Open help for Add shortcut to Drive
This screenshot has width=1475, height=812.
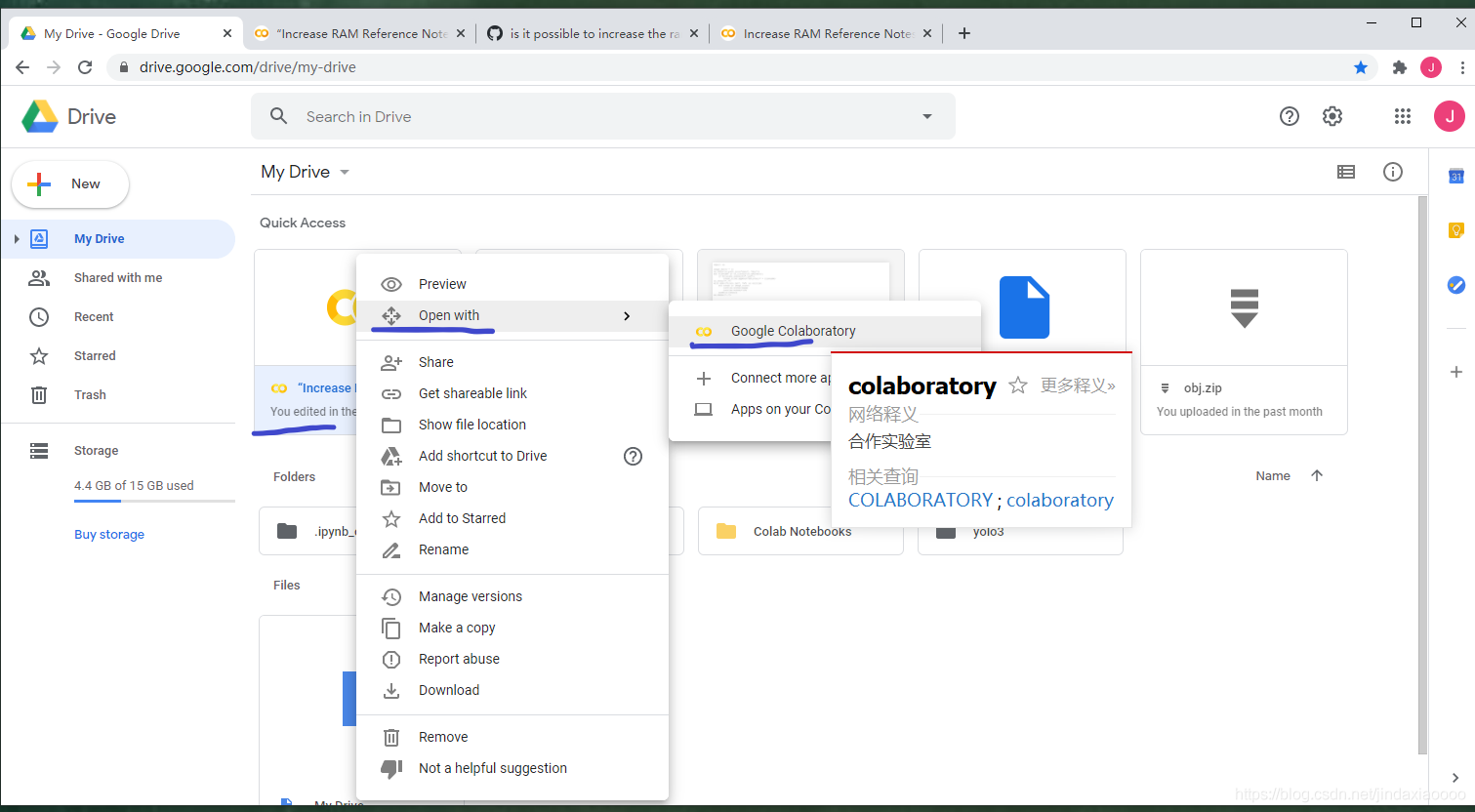634,456
